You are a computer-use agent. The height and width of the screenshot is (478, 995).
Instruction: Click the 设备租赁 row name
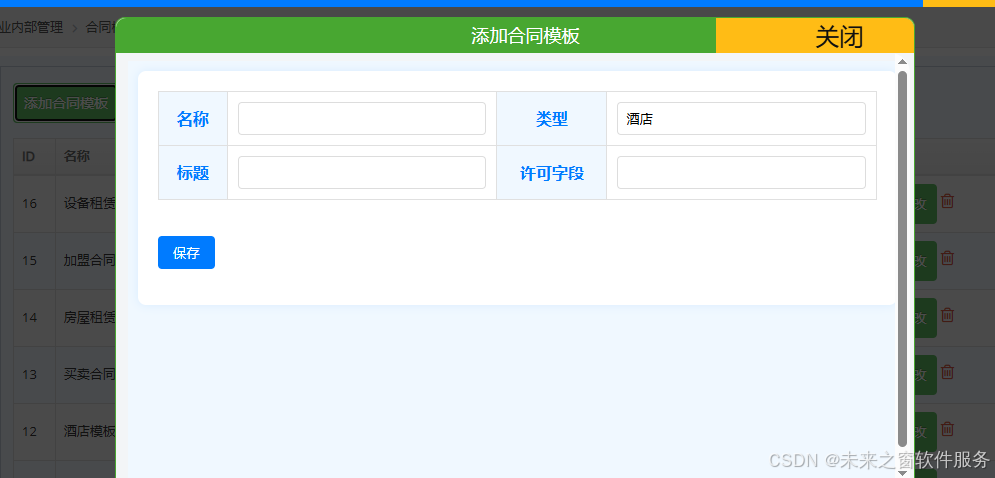pos(89,204)
